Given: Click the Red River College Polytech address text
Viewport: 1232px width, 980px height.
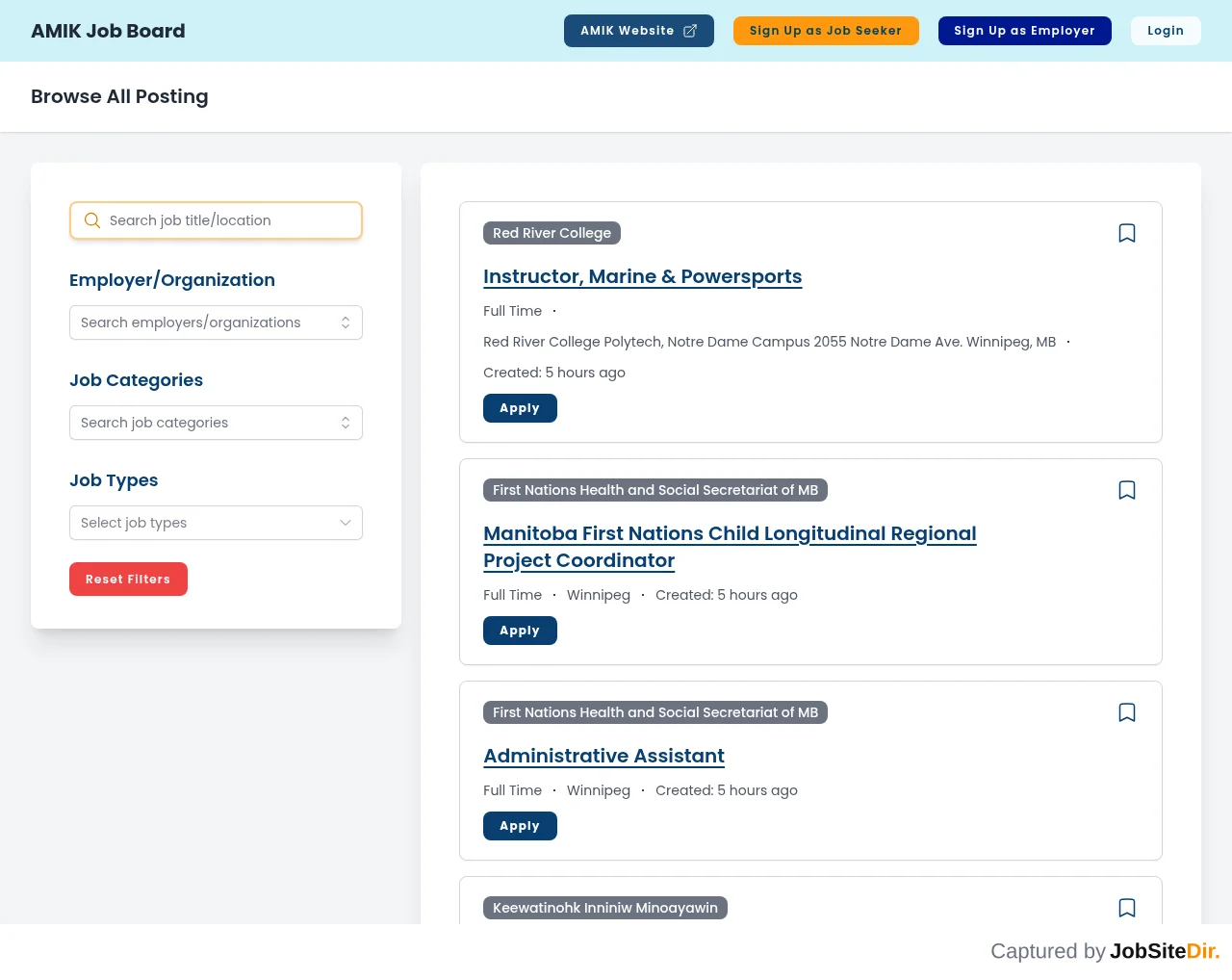Looking at the screenshot, I should click(x=769, y=342).
